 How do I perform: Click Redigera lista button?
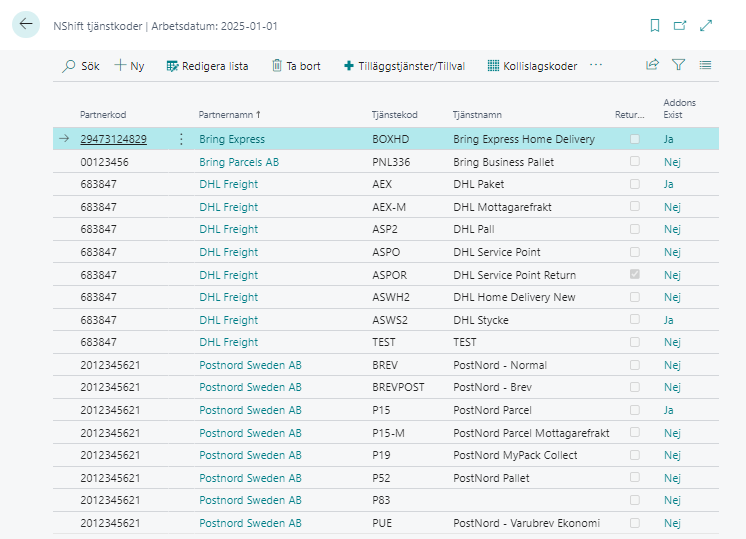click(x=207, y=66)
